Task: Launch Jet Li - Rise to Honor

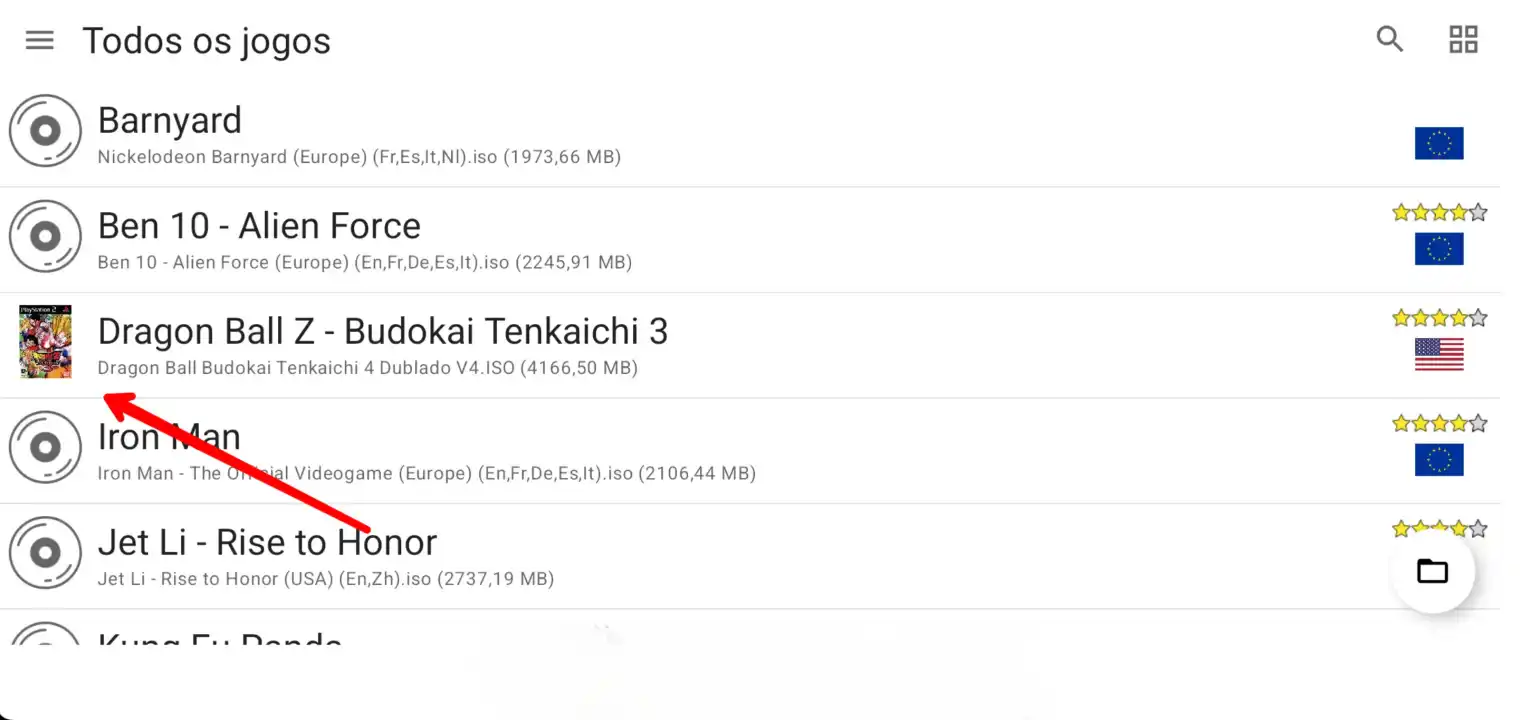Action: [267, 542]
